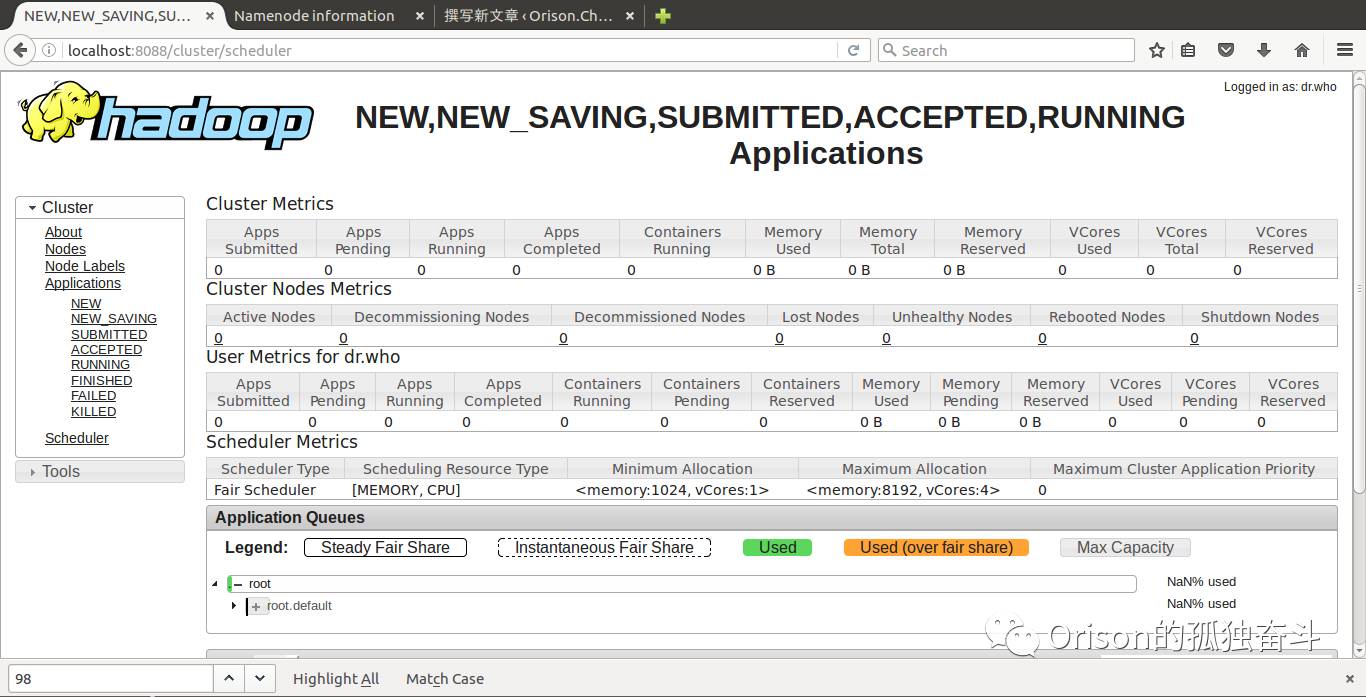Viewport: 1366px width, 697px height.
Task: Open the Nodes link
Action: (65, 249)
